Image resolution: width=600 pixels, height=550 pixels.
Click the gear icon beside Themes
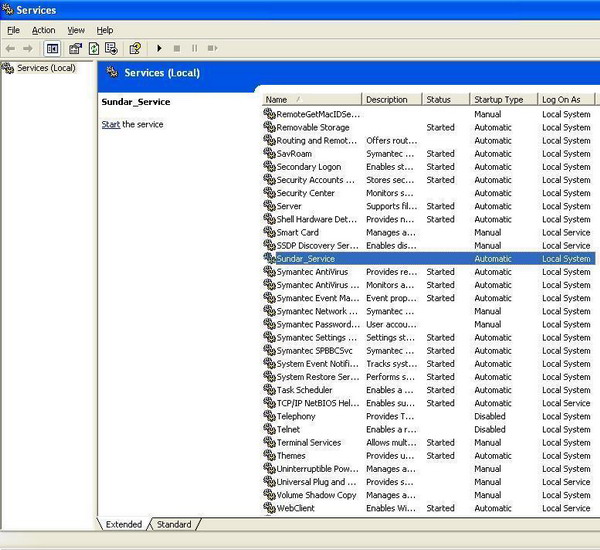pos(269,455)
